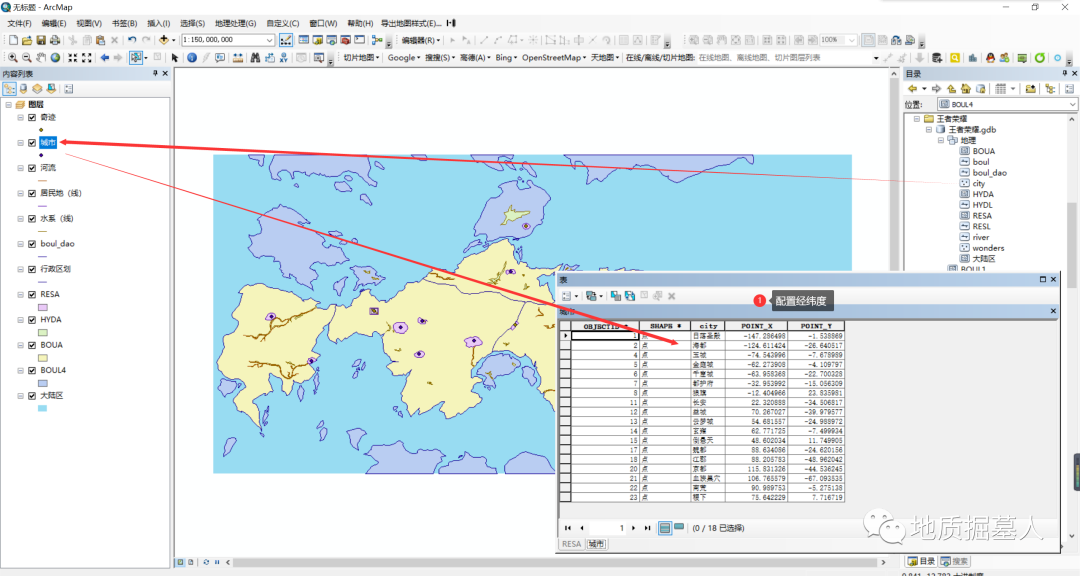
Task: Switch to List By Source view
Action: 23,89
